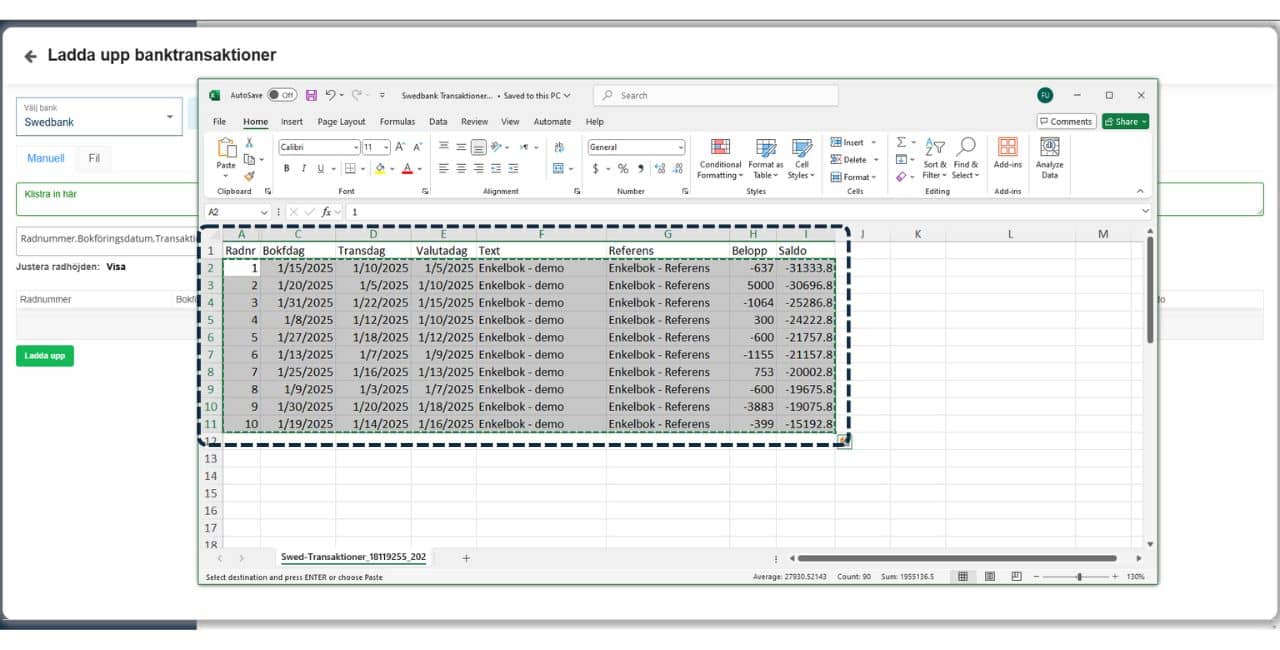Click the Insert Function fx icon
Screen dimensions: 1280x650
[x=327, y=212]
